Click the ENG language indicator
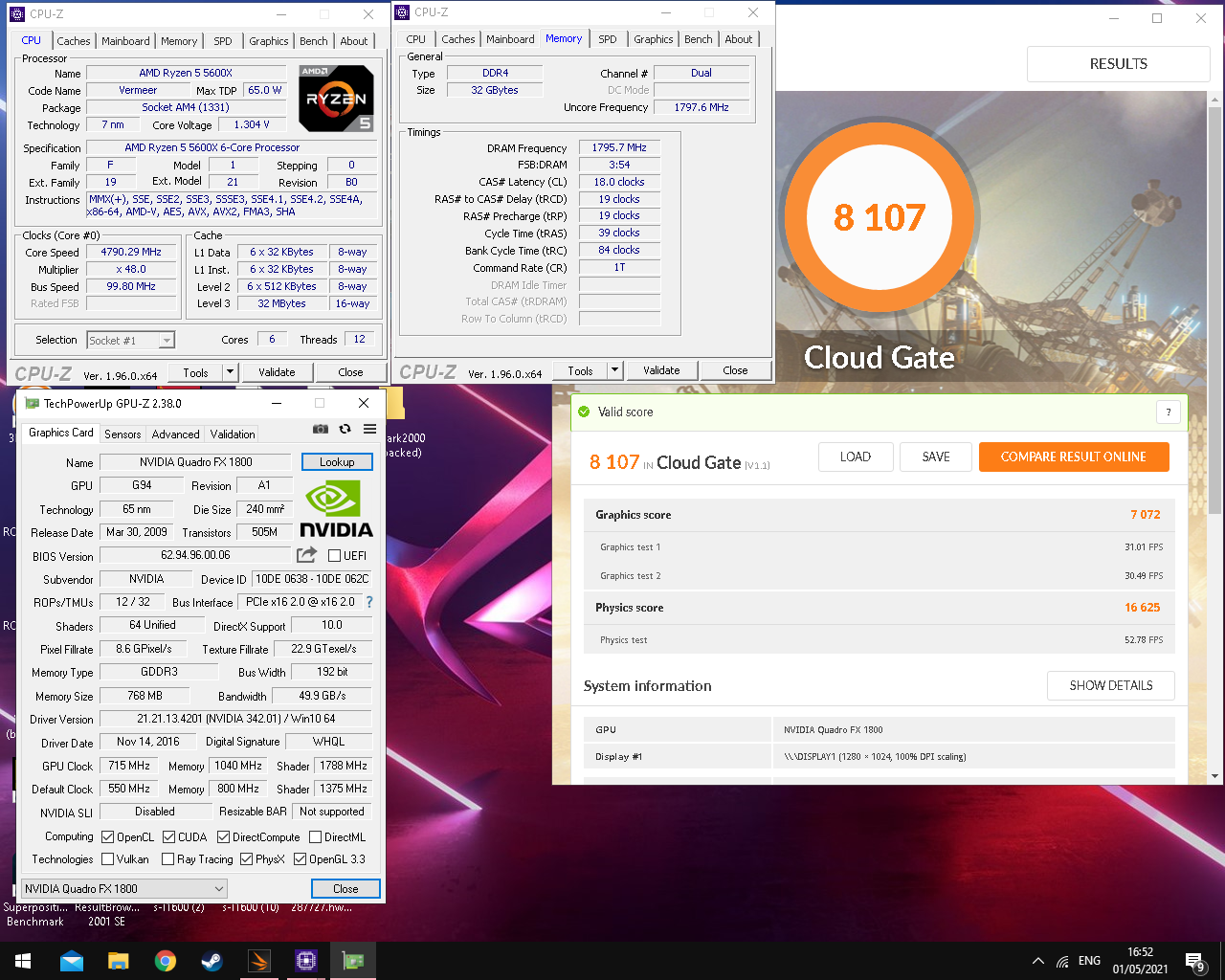1225x980 pixels. (x=1089, y=961)
